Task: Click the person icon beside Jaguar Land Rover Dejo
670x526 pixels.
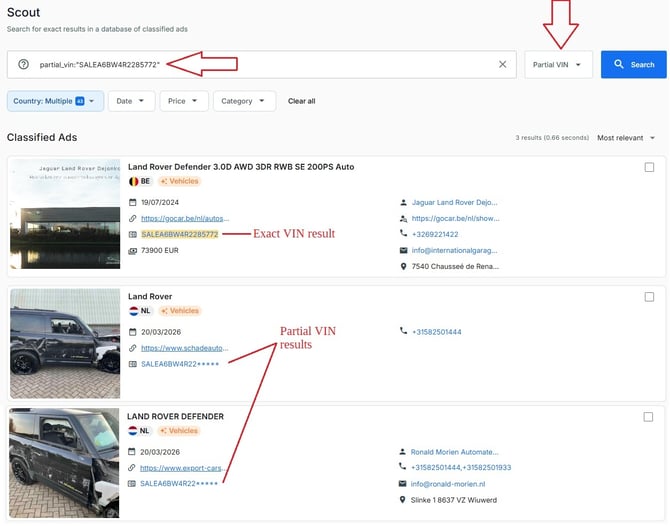Action: click(x=403, y=202)
